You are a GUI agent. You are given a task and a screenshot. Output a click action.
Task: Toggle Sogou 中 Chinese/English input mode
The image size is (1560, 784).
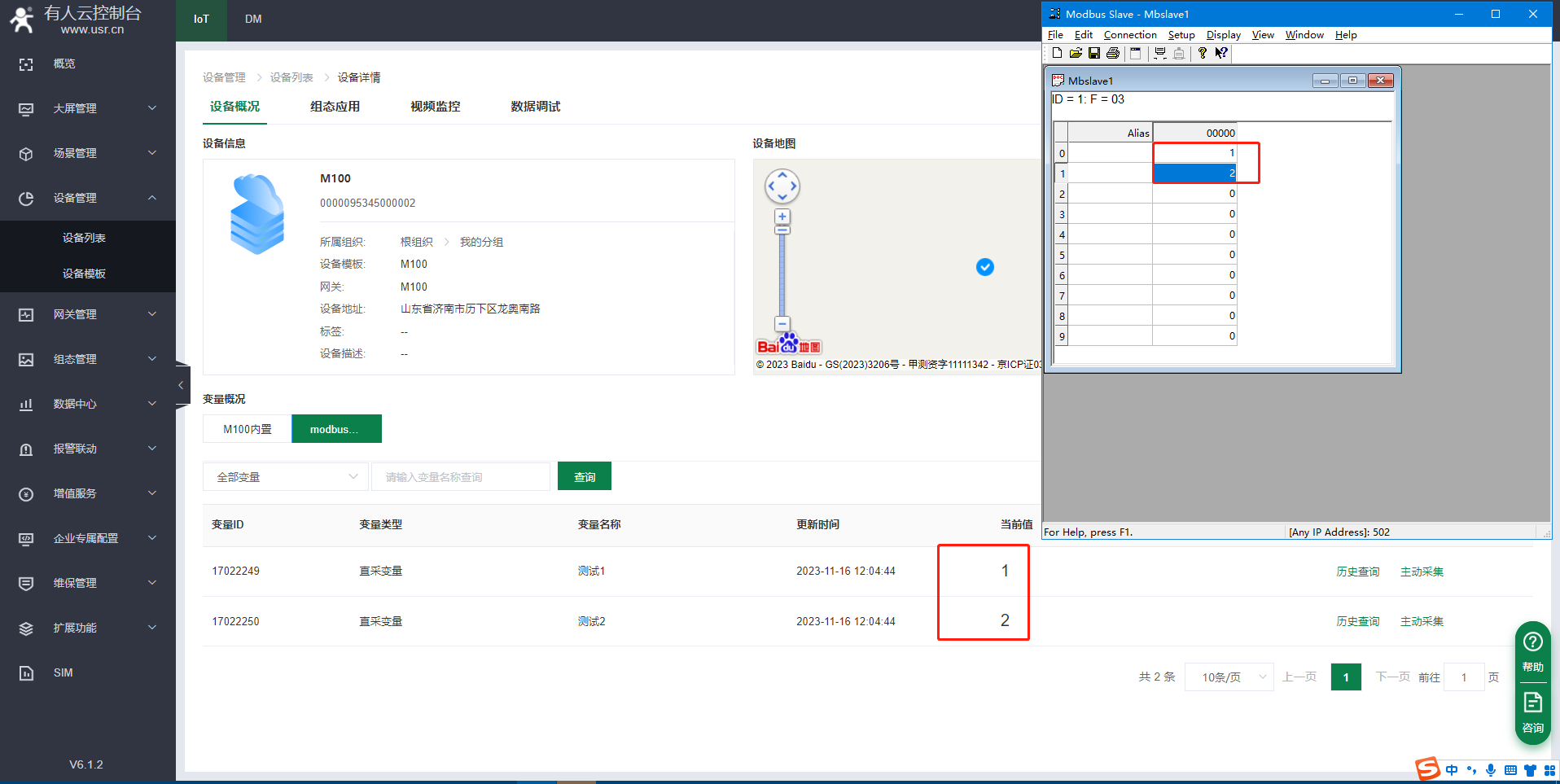coord(1452,770)
